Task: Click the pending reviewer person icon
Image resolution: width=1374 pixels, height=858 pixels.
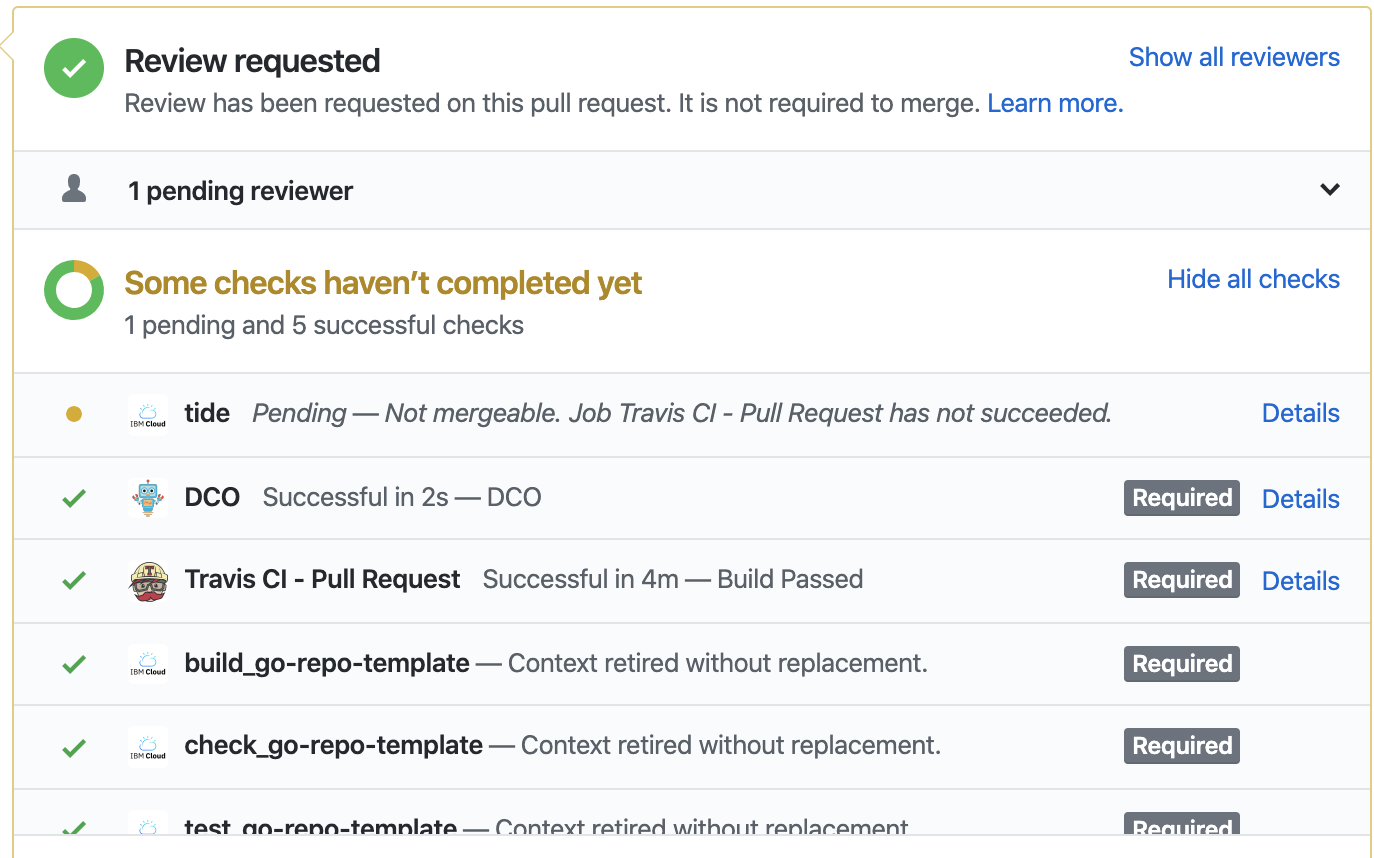Action: [74, 189]
